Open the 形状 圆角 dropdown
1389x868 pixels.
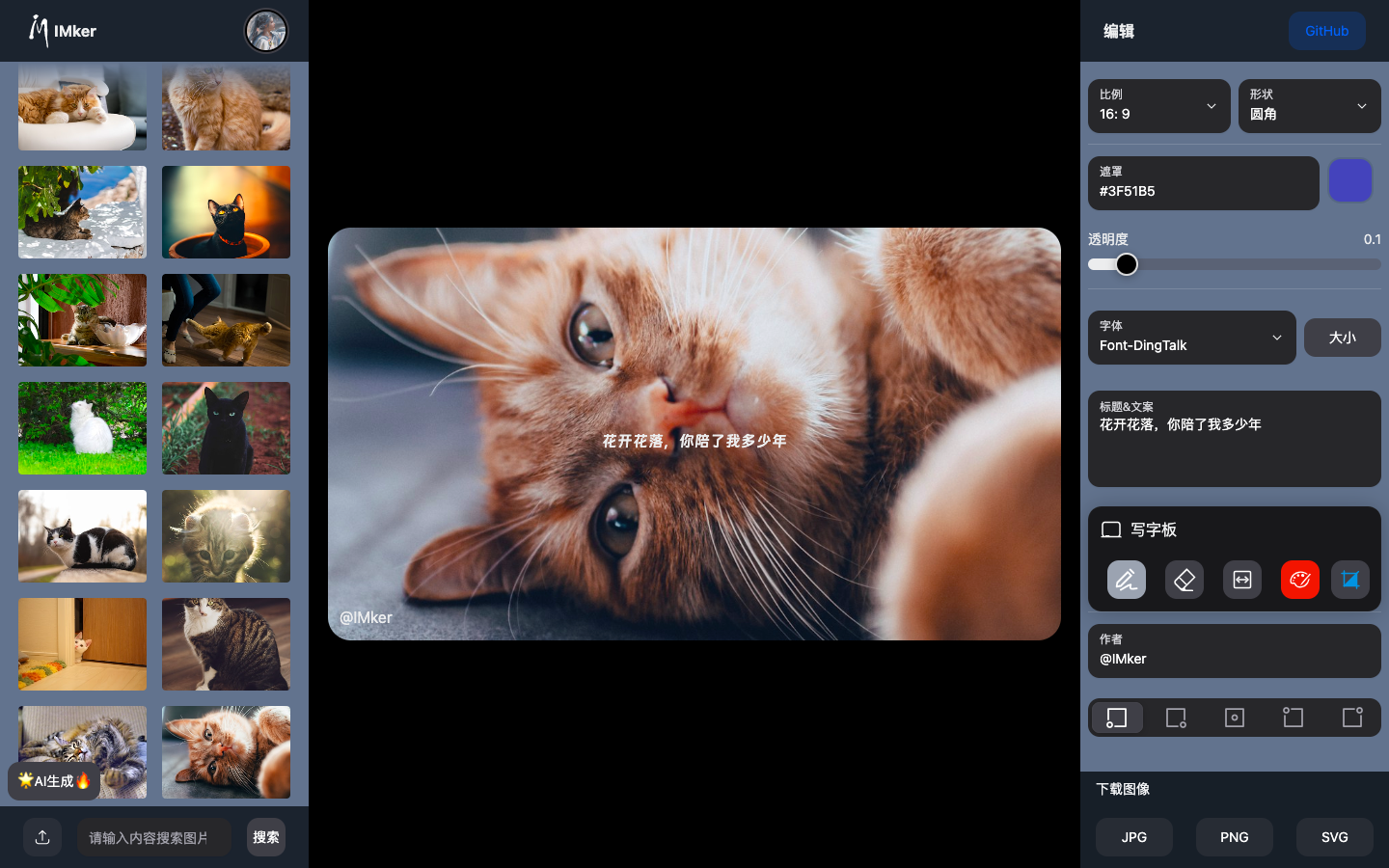(1310, 106)
